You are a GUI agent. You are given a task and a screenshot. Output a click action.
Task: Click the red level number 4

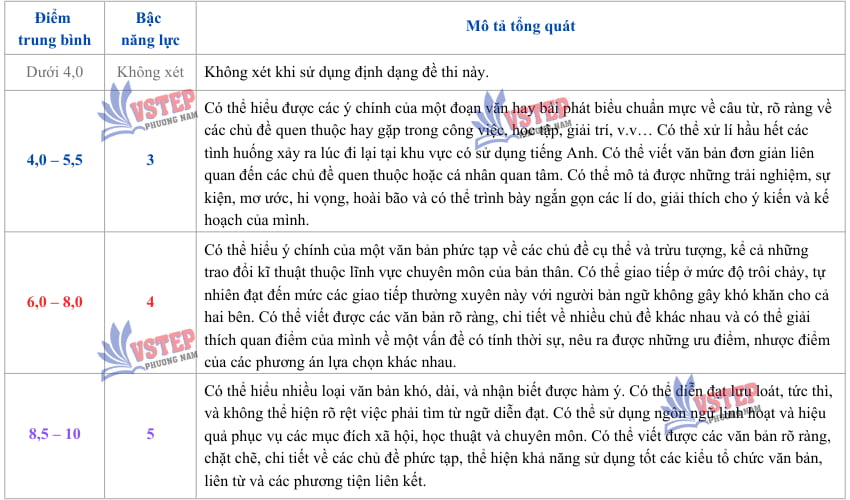[x=150, y=300]
